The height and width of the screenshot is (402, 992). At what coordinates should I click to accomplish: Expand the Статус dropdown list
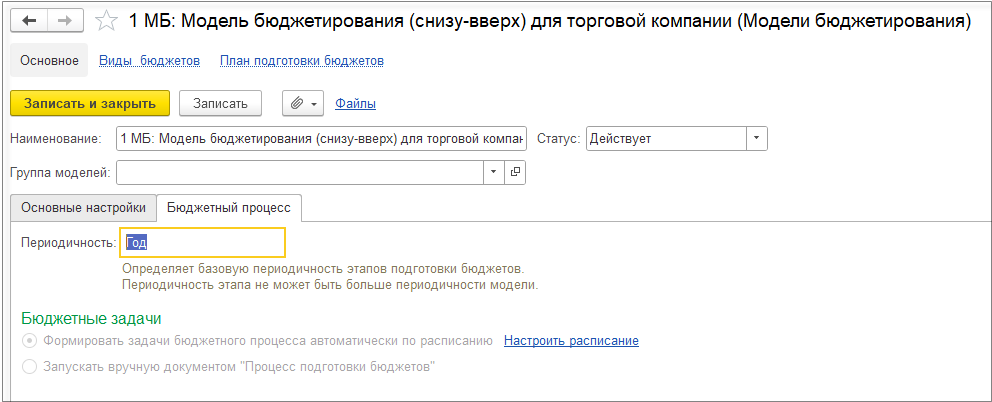coord(757,138)
